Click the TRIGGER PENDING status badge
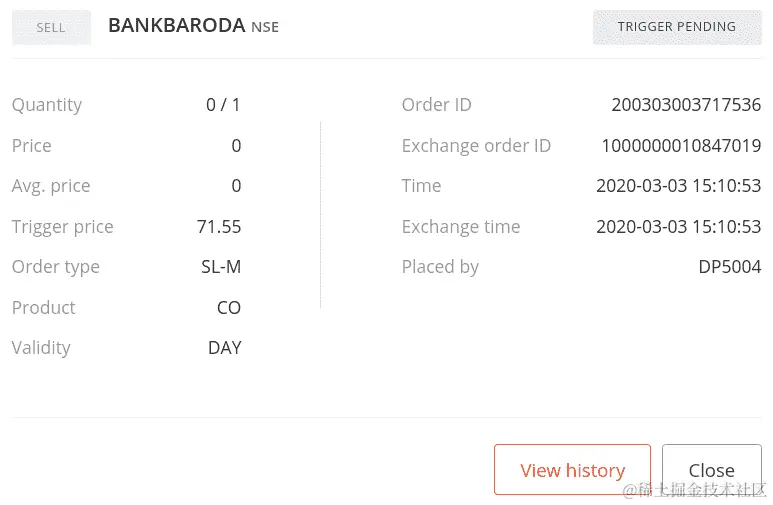The width and height of the screenshot is (773, 505). pyautogui.click(x=676, y=27)
